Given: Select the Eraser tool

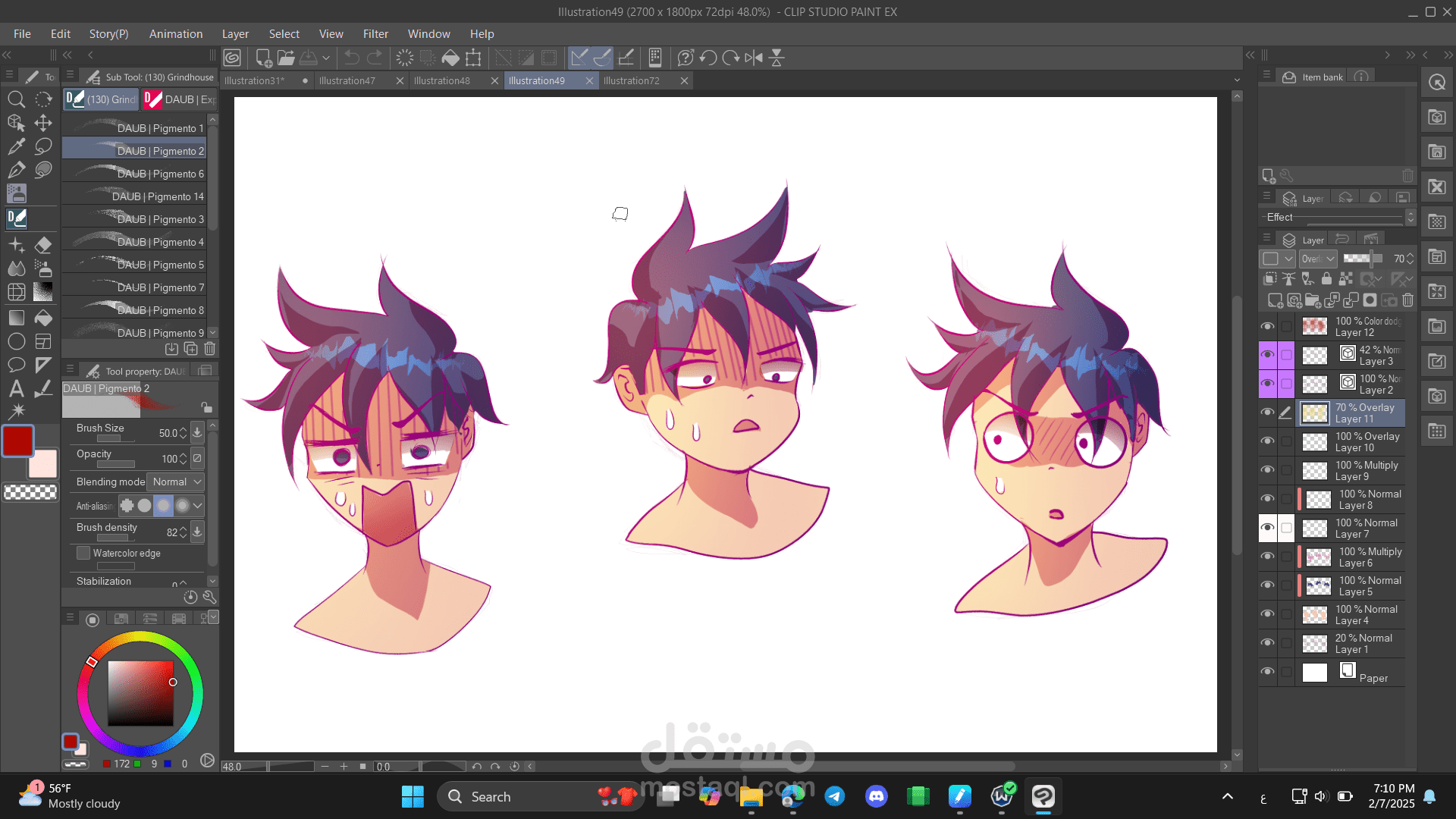Looking at the screenshot, I should pyautogui.click(x=43, y=245).
